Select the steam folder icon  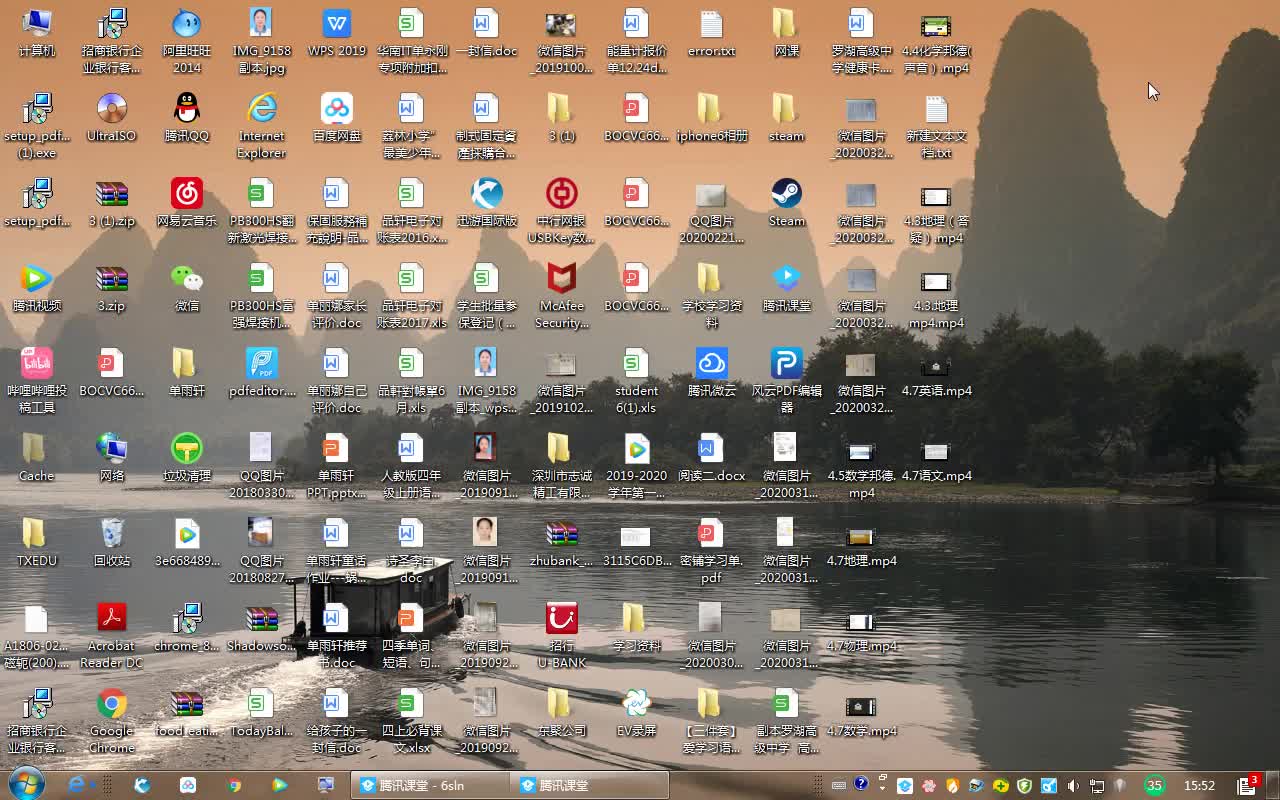click(787, 119)
